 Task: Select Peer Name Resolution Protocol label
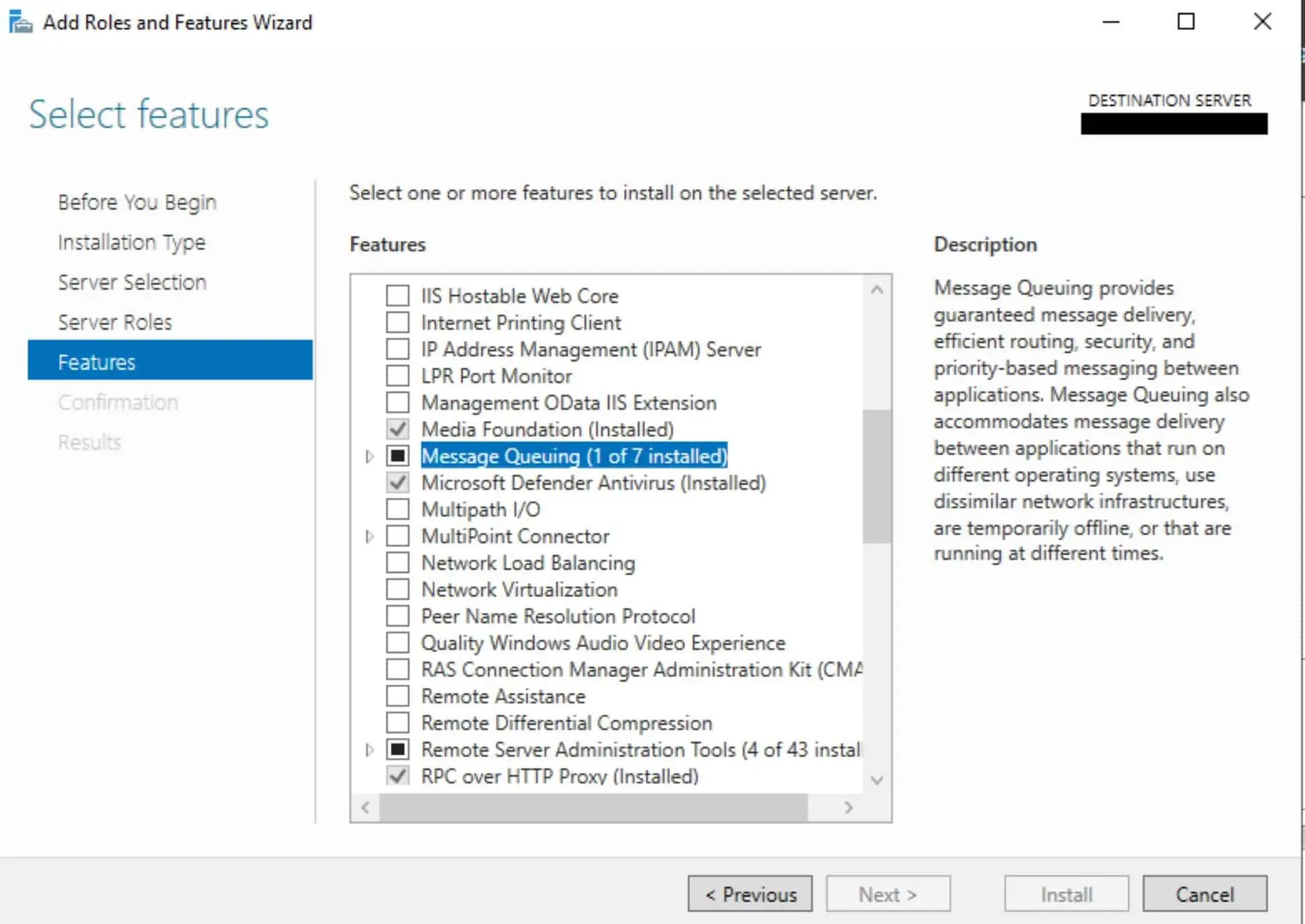[558, 616]
